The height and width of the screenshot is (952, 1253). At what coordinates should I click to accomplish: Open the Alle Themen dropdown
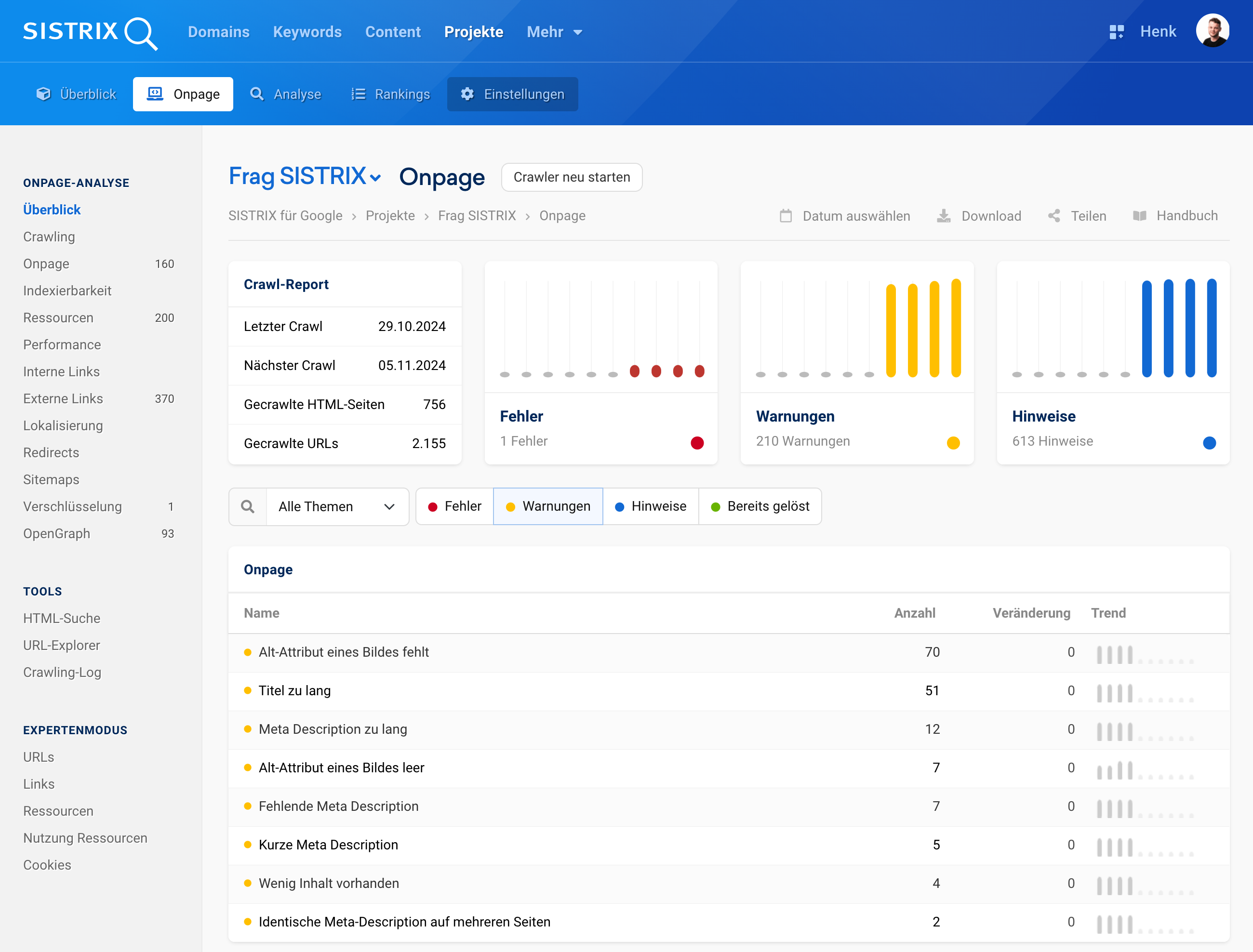(x=337, y=507)
